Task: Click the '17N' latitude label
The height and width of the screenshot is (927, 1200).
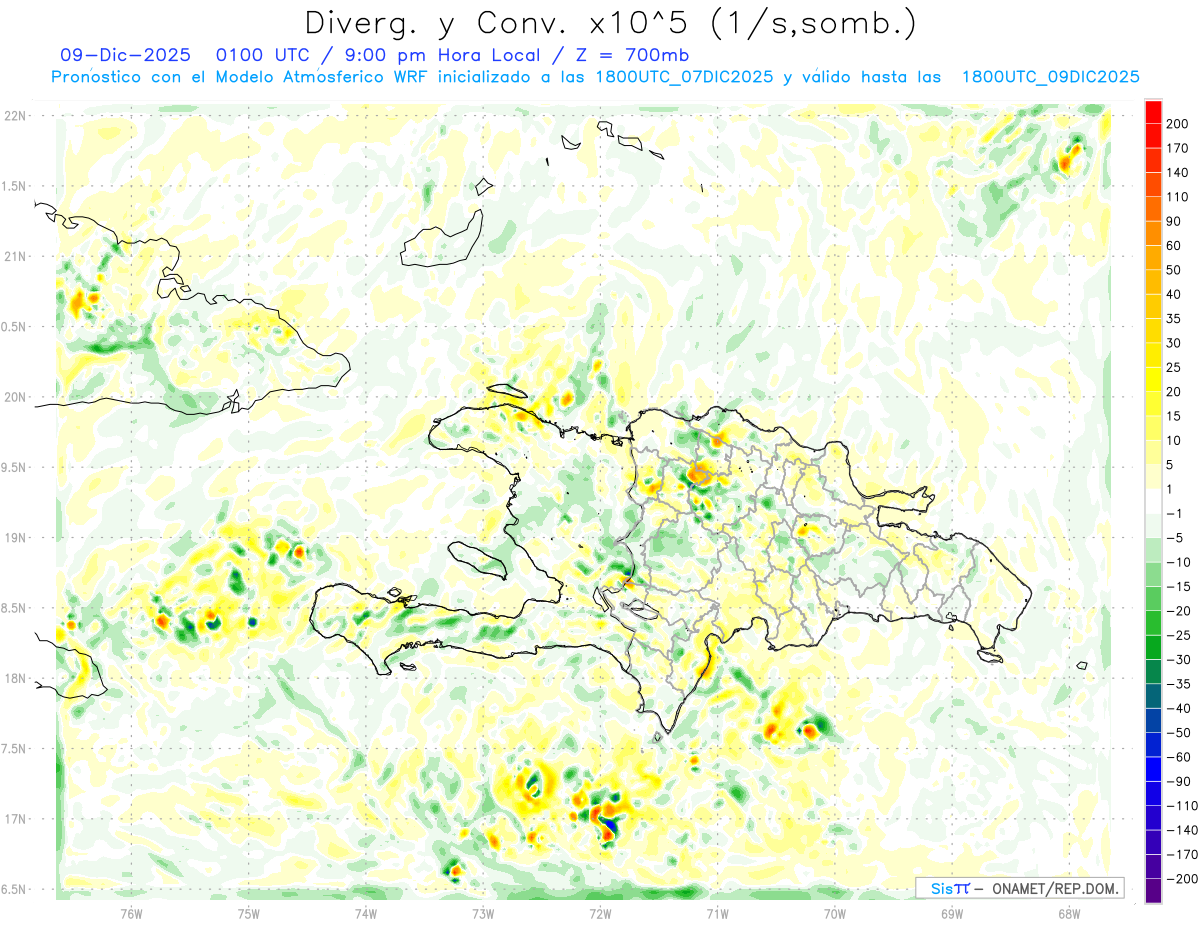Action: (x=15, y=819)
